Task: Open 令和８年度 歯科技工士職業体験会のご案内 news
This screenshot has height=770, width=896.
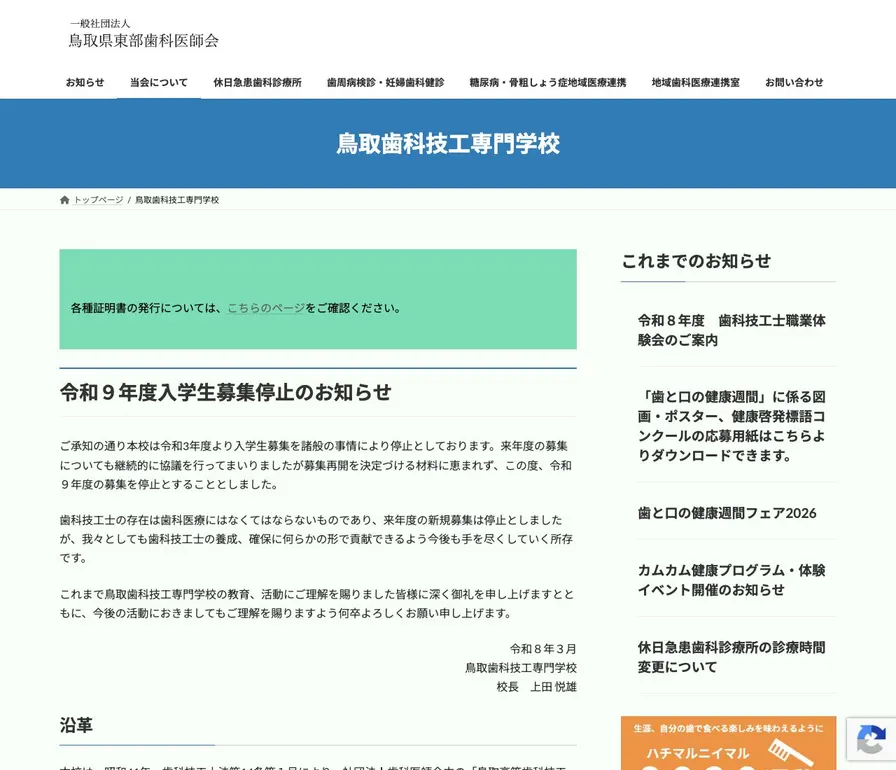Action: coord(731,330)
